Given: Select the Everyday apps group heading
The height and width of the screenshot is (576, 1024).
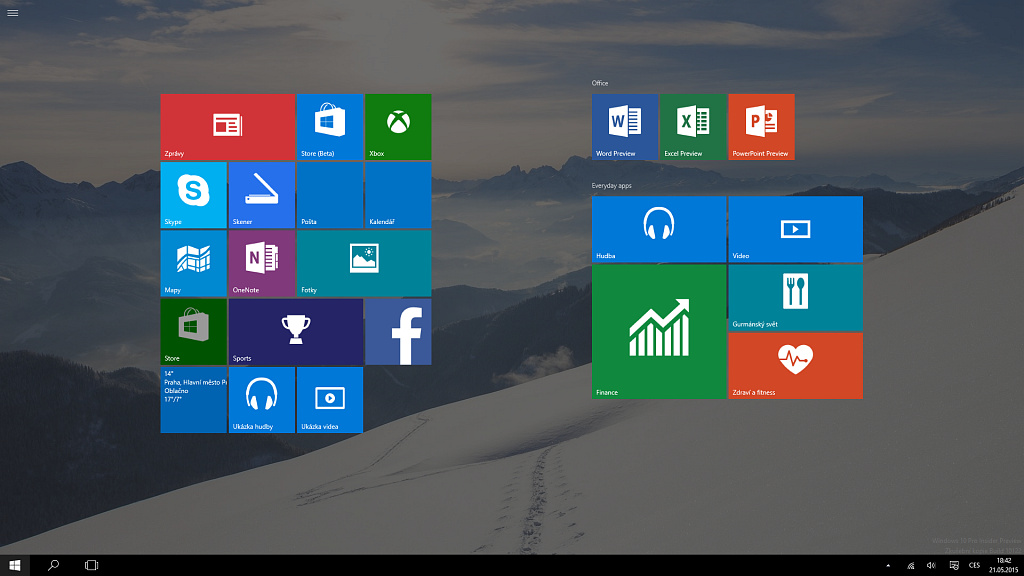Looking at the screenshot, I should [611, 185].
